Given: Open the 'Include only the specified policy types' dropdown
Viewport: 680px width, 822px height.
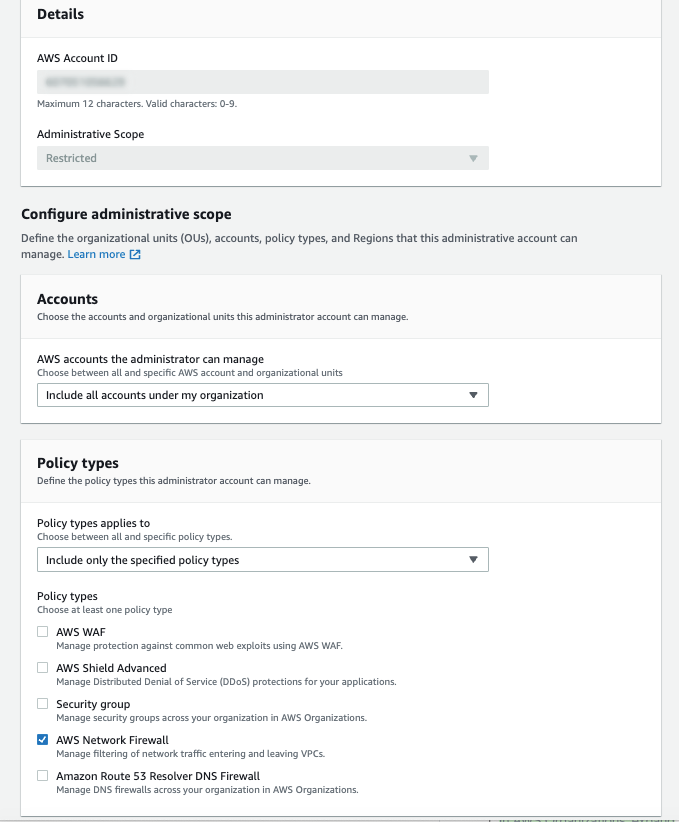Looking at the screenshot, I should pyautogui.click(x=263, y=559).
